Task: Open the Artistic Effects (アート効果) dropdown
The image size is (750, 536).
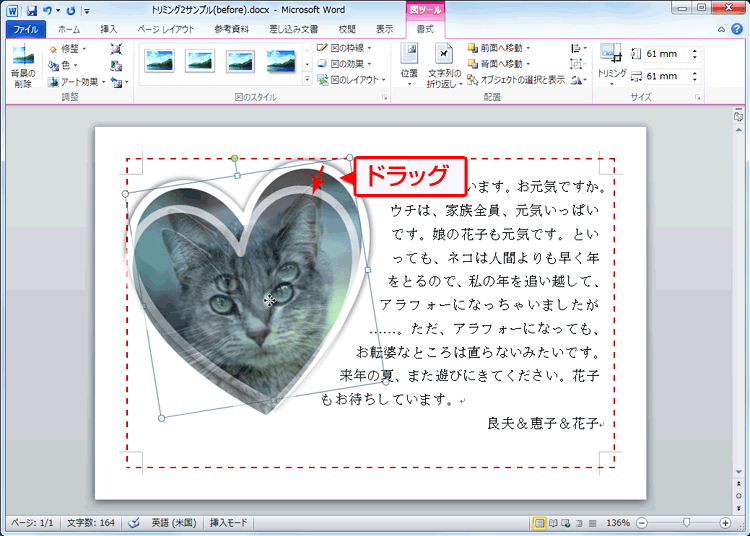Action: pos(77,82)
